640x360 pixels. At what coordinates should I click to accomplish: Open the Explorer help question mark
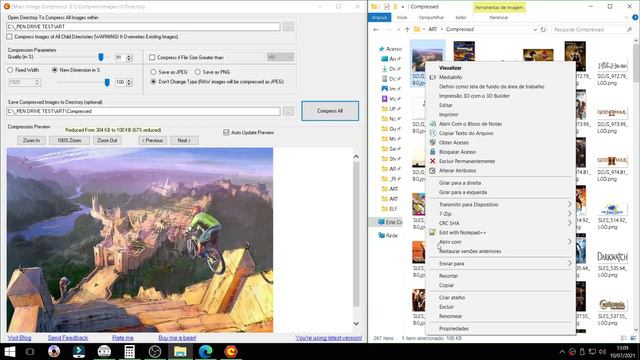(635, 18)
